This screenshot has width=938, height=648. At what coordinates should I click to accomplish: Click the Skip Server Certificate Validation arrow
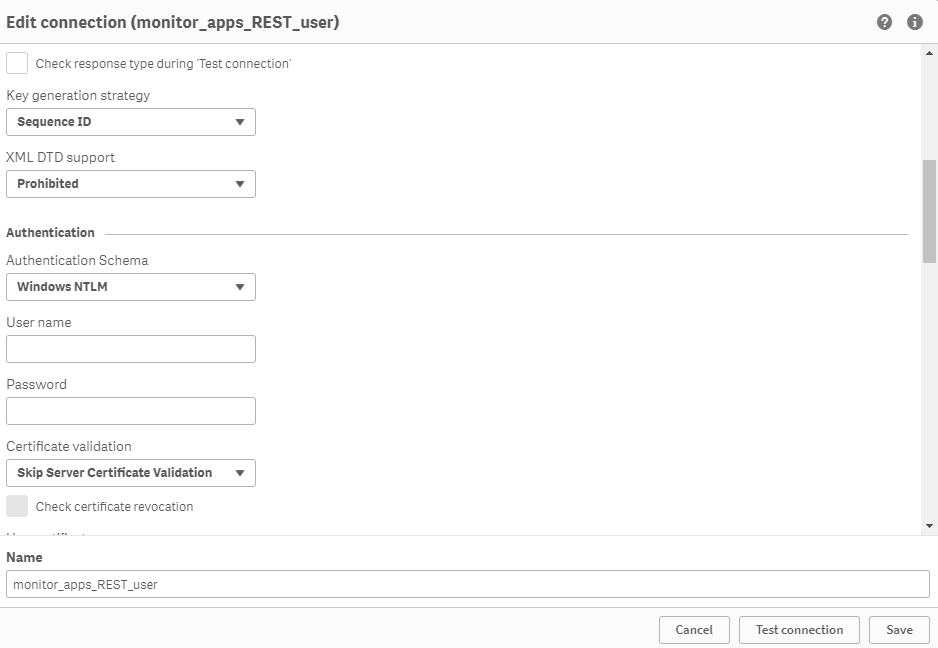pos(240,473)
